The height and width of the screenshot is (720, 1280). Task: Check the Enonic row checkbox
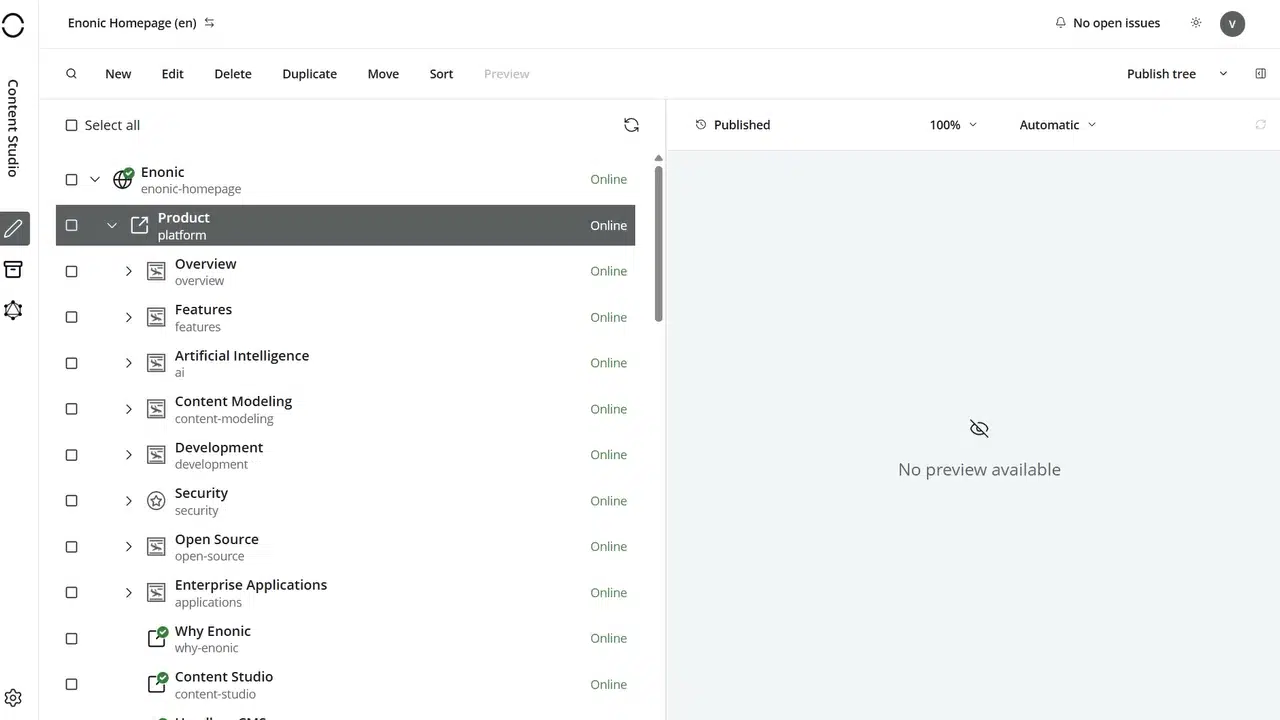71,180
